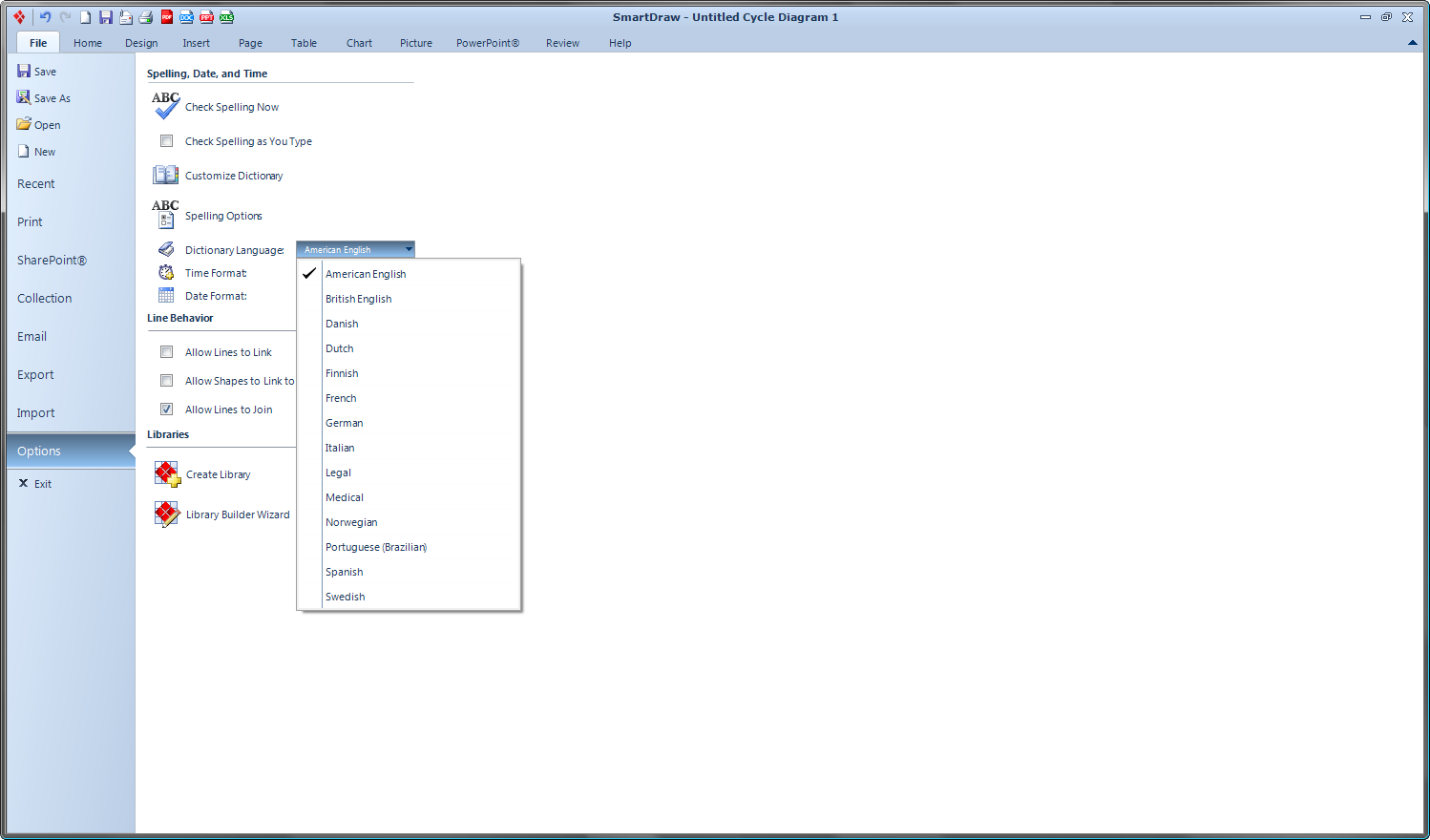The width and height of the screenshot is (1430, 840).
Task: Click the Create Library icon
Action: (167, 474)
